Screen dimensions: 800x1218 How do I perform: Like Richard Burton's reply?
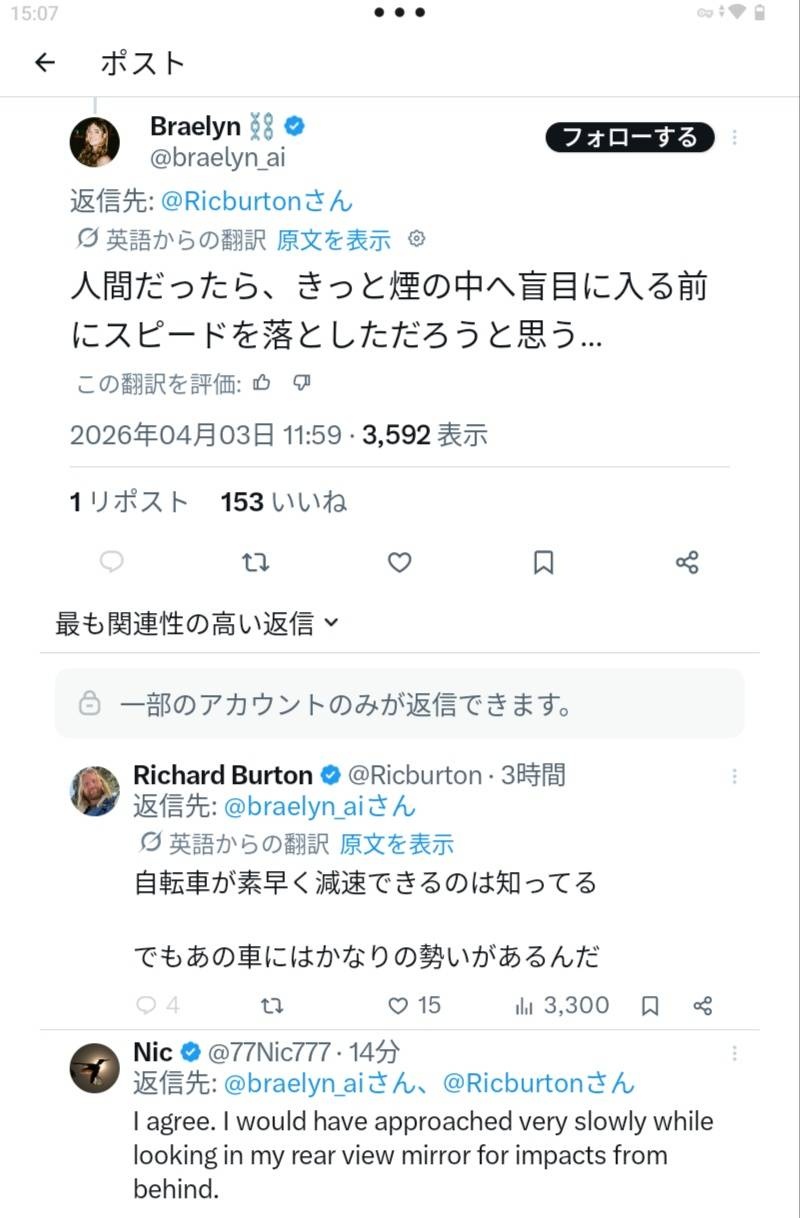click(x=399, y=1005)
